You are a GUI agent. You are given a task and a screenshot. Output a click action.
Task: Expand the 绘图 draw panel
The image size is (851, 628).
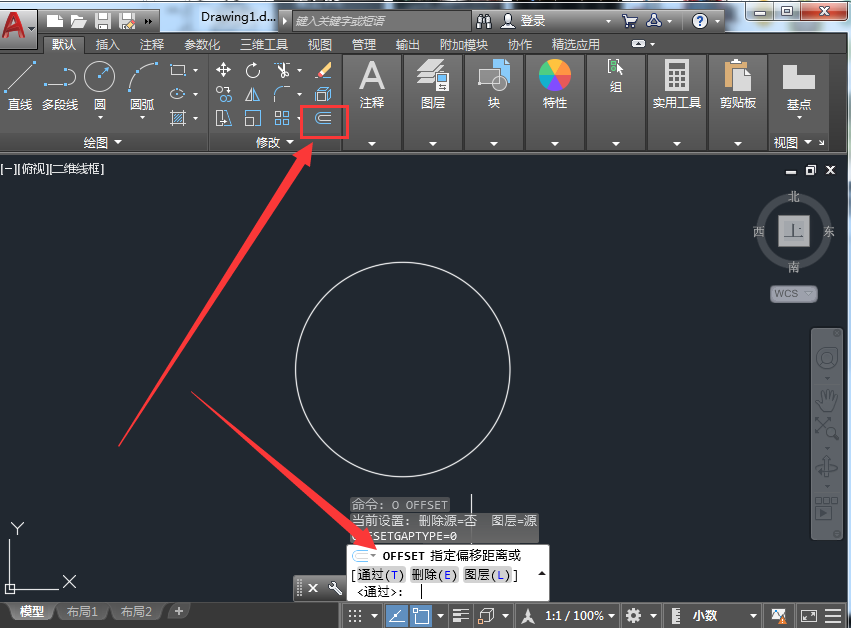pos(102,143)
